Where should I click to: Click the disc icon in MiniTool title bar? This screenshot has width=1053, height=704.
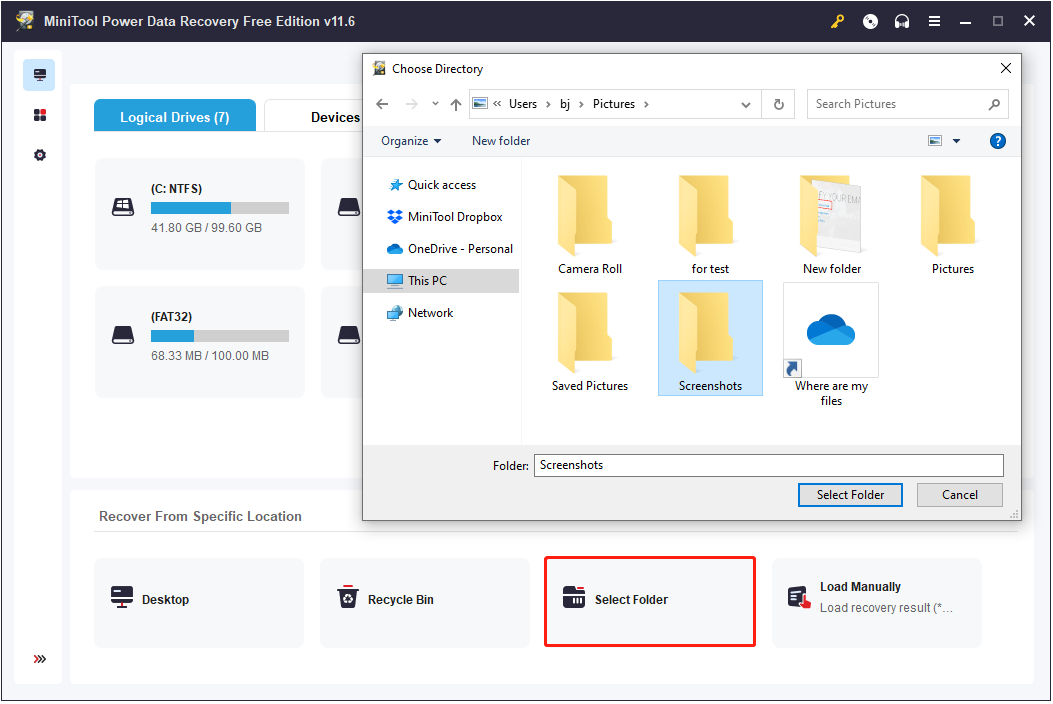[870, 21]
